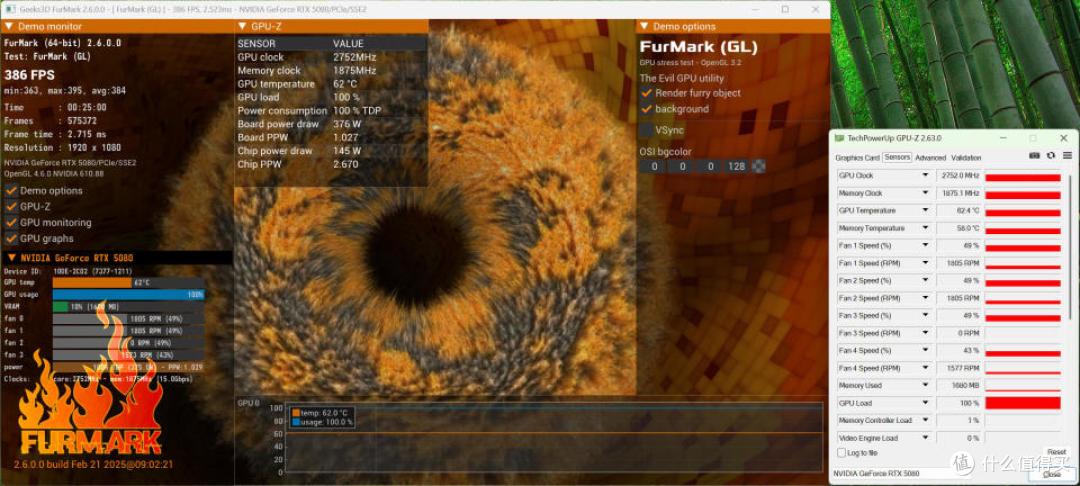
Task: Click the Power consumption 100 % TDP row
Action: point(331,111)
